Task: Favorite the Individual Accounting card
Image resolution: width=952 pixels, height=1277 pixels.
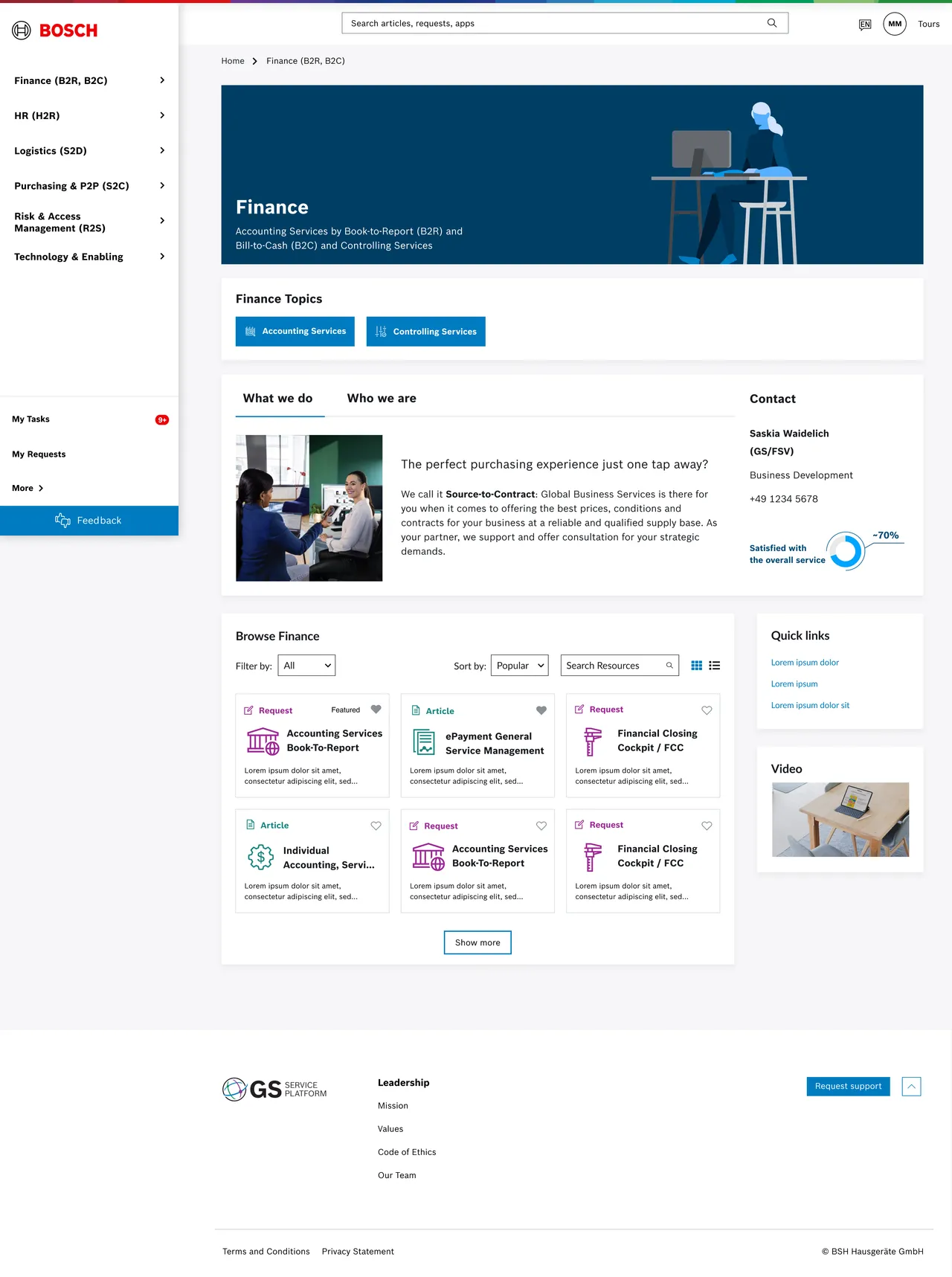Action: tap(376, 826)
